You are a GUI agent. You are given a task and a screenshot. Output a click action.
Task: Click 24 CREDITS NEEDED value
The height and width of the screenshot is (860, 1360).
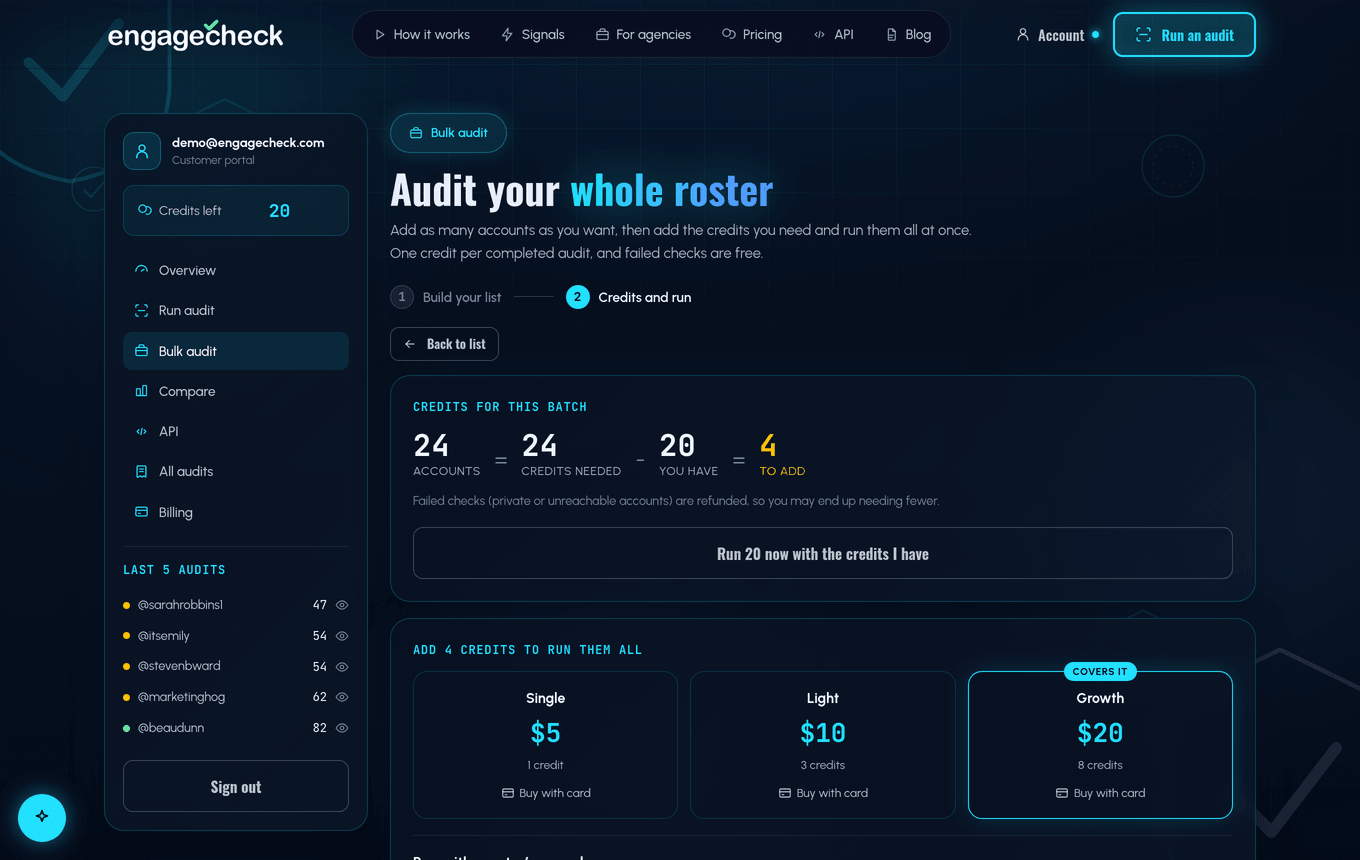[x=571, y=453]
